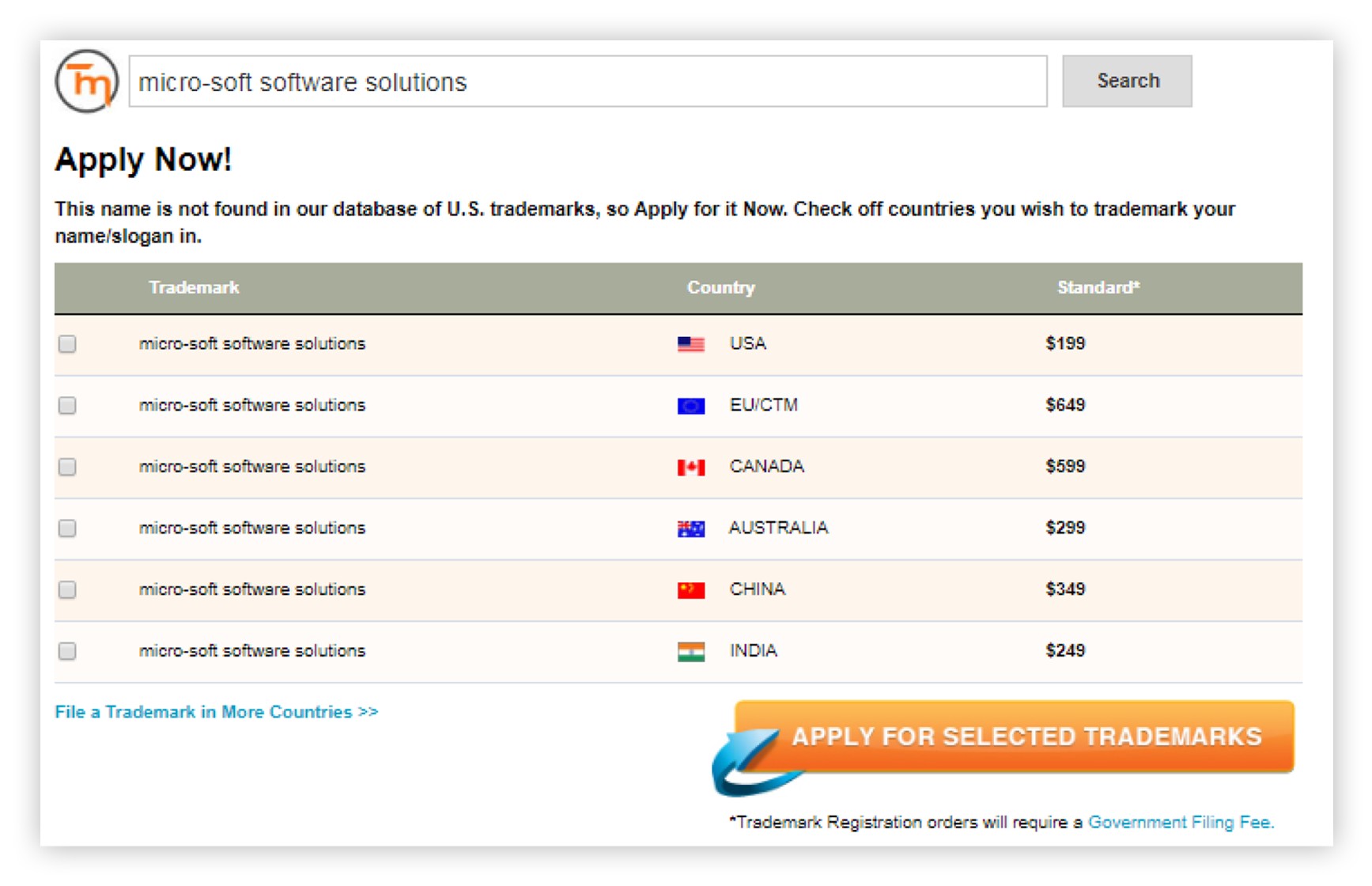Click the Country column header
This screenshot has width=1372, height=886.
point(720,288)
